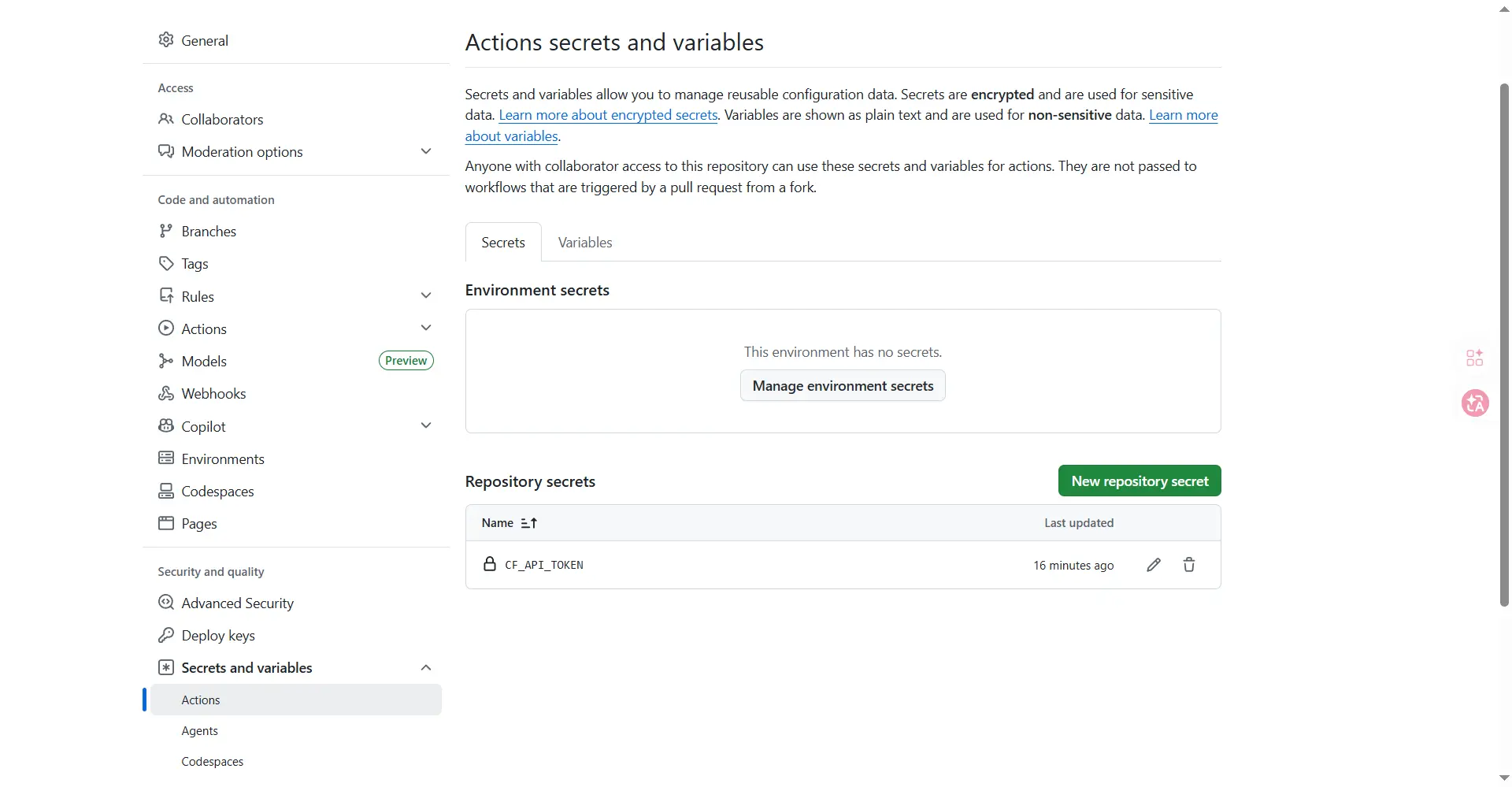Image resolution: width=1512 pixels, height=787 pixels.
Task: Click the Environments server icon
Action: (x=165, y=458)
